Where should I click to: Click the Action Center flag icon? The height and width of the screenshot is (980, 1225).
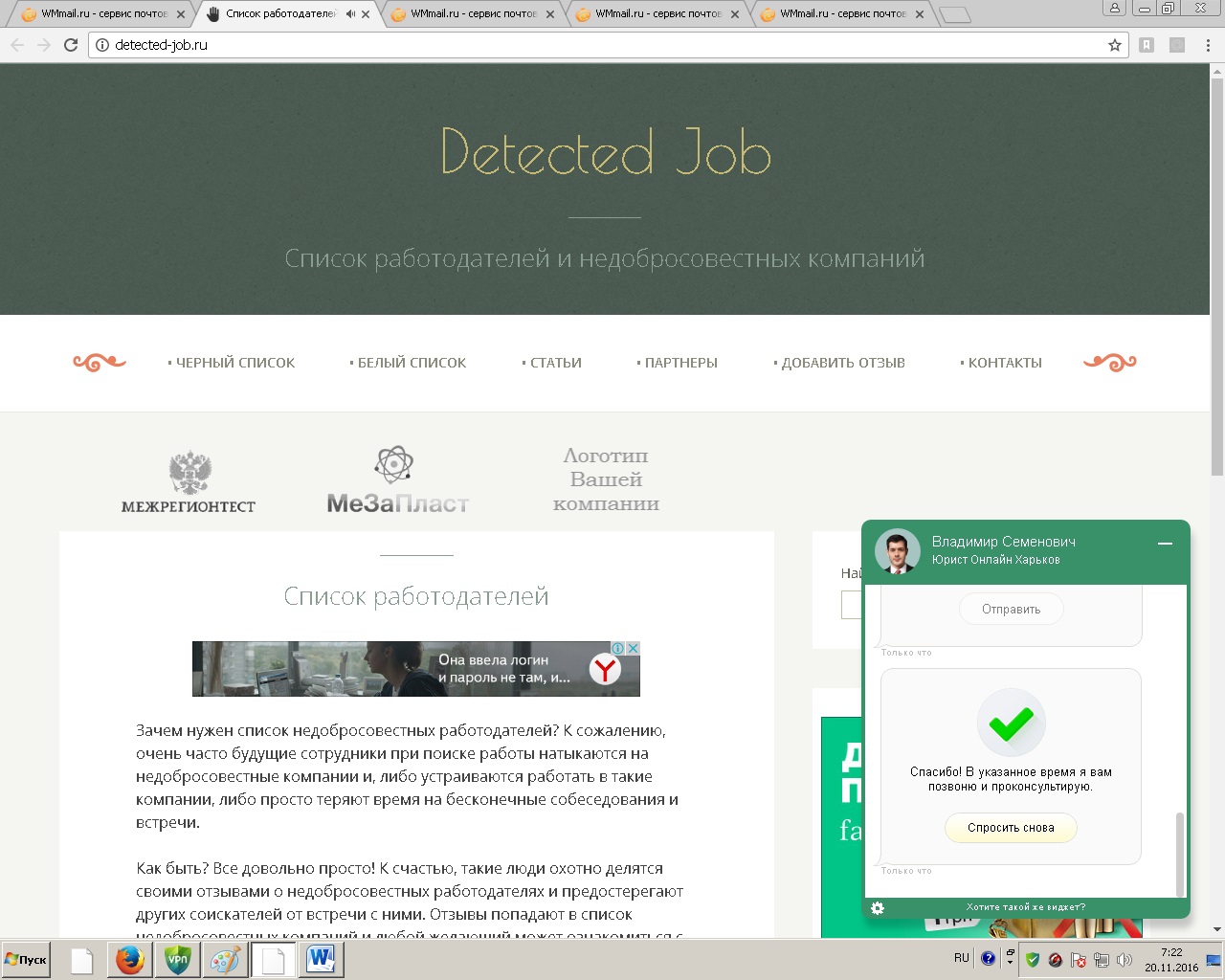pyautogui.click(x=1079, y=960)
